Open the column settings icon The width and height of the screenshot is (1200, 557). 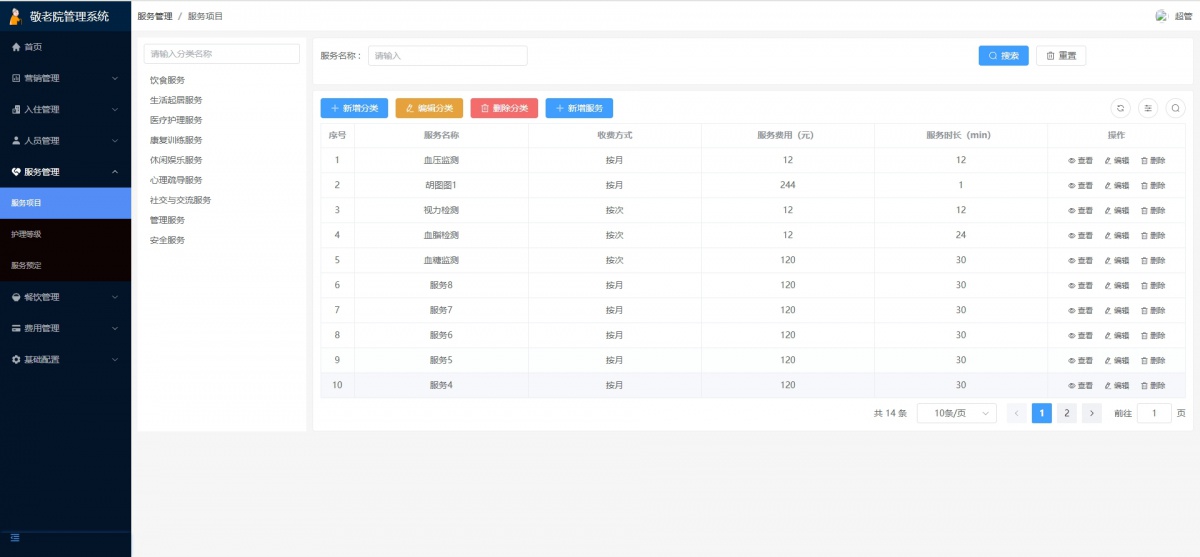pyautogui.click(x=1148, y=108)
